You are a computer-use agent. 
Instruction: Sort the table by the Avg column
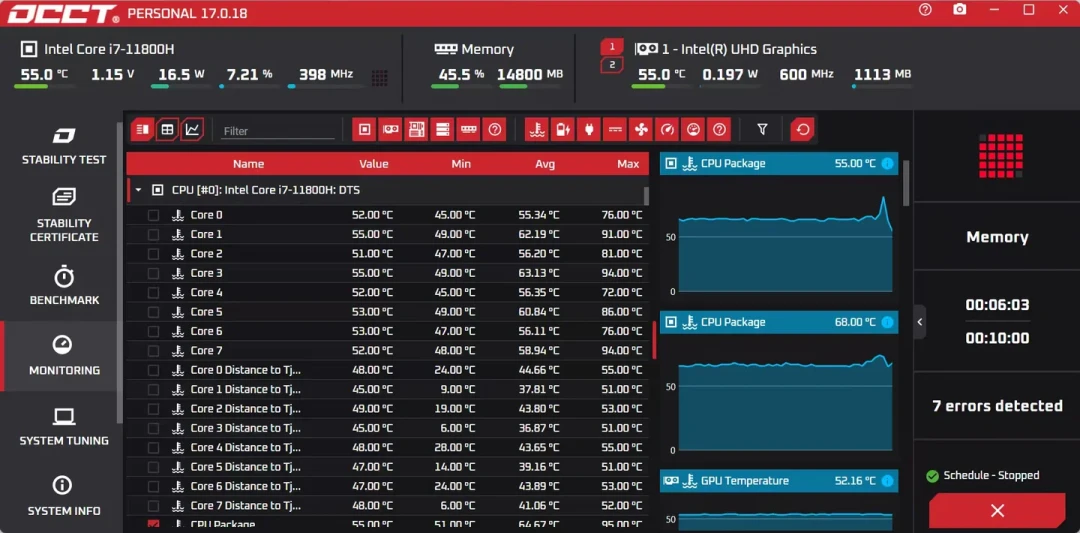point(545,164)
